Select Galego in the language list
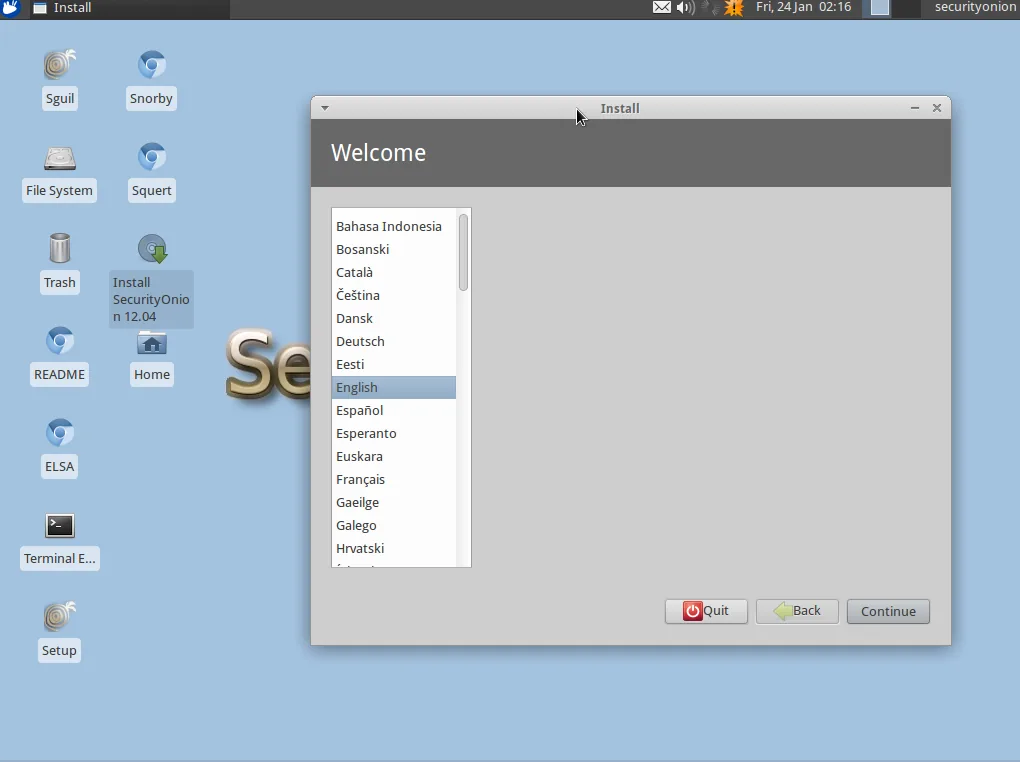The width and height of the screenshot is (1020, 762). click(x=394, y=525)
